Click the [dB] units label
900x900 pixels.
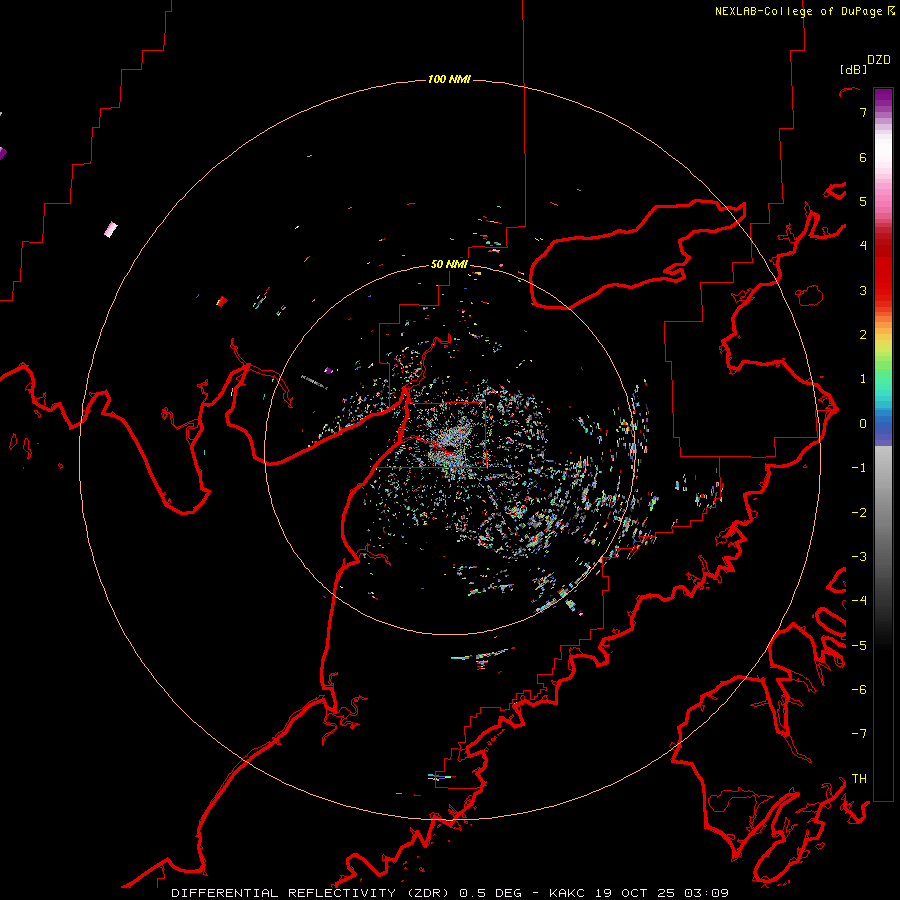(x=853, y=69)
